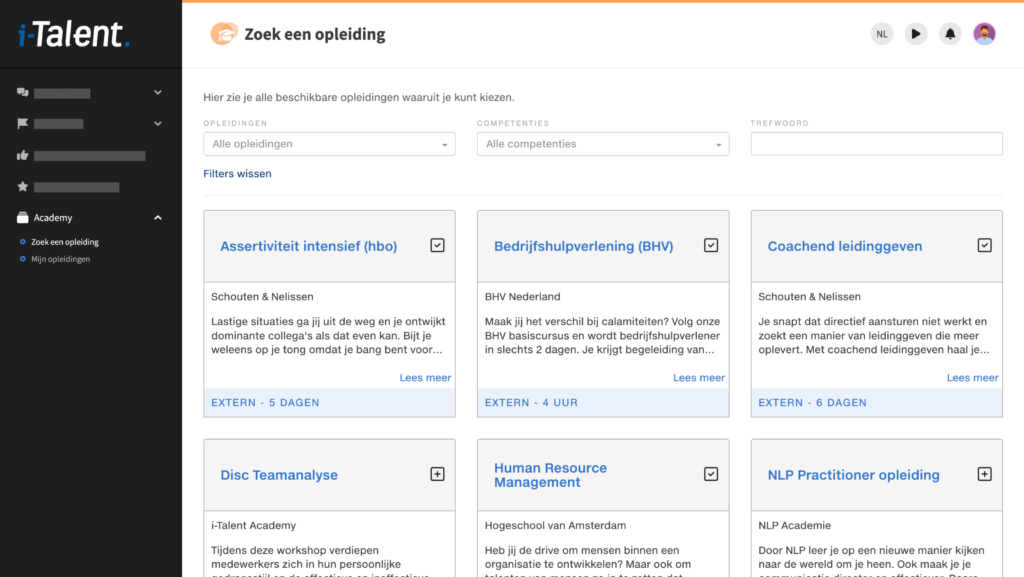Open the Alle opleidingen dropdown
The width and height of the screenshot is (1024, 577).
329,144
